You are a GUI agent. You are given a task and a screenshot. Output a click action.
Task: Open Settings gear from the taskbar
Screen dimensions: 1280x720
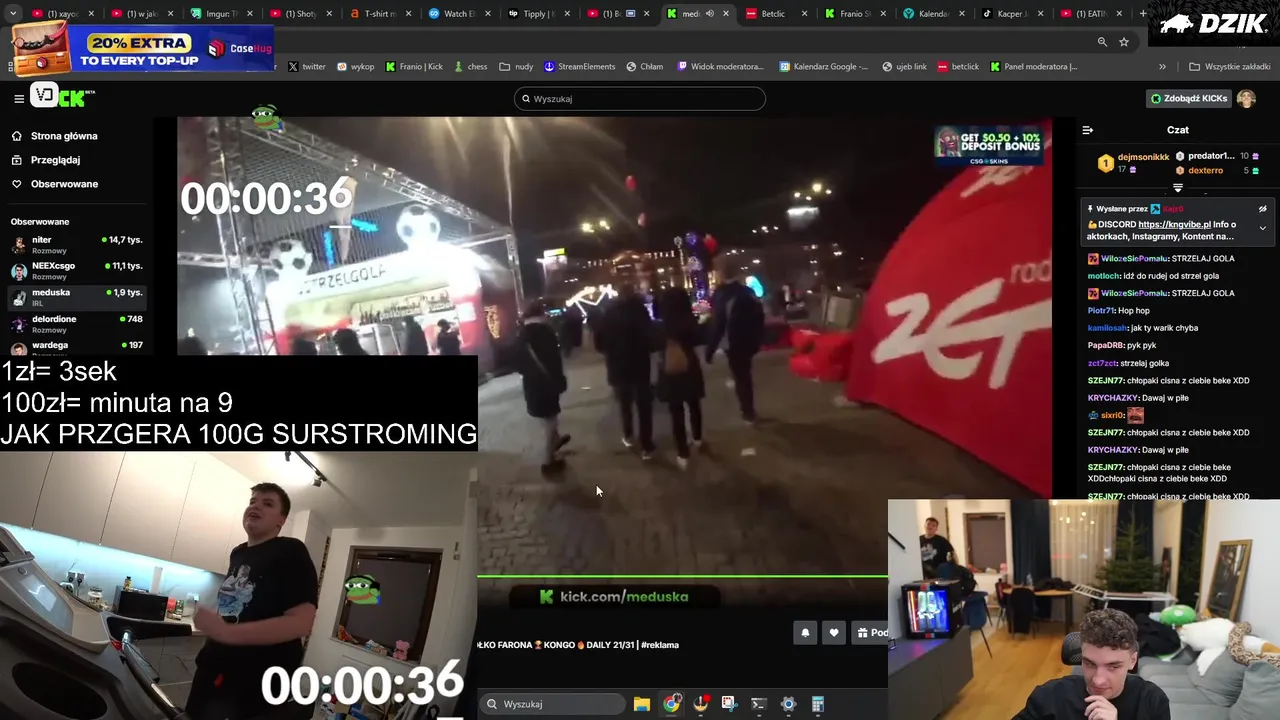point(788,704)
